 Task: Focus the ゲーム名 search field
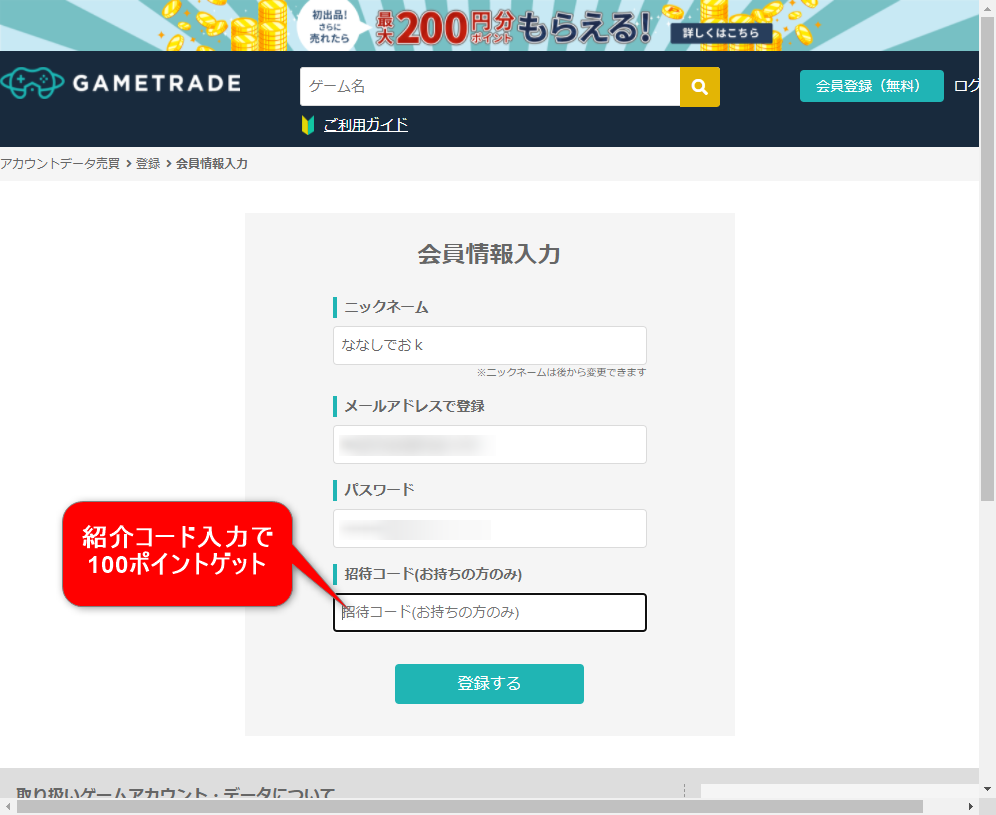(480, 87)
